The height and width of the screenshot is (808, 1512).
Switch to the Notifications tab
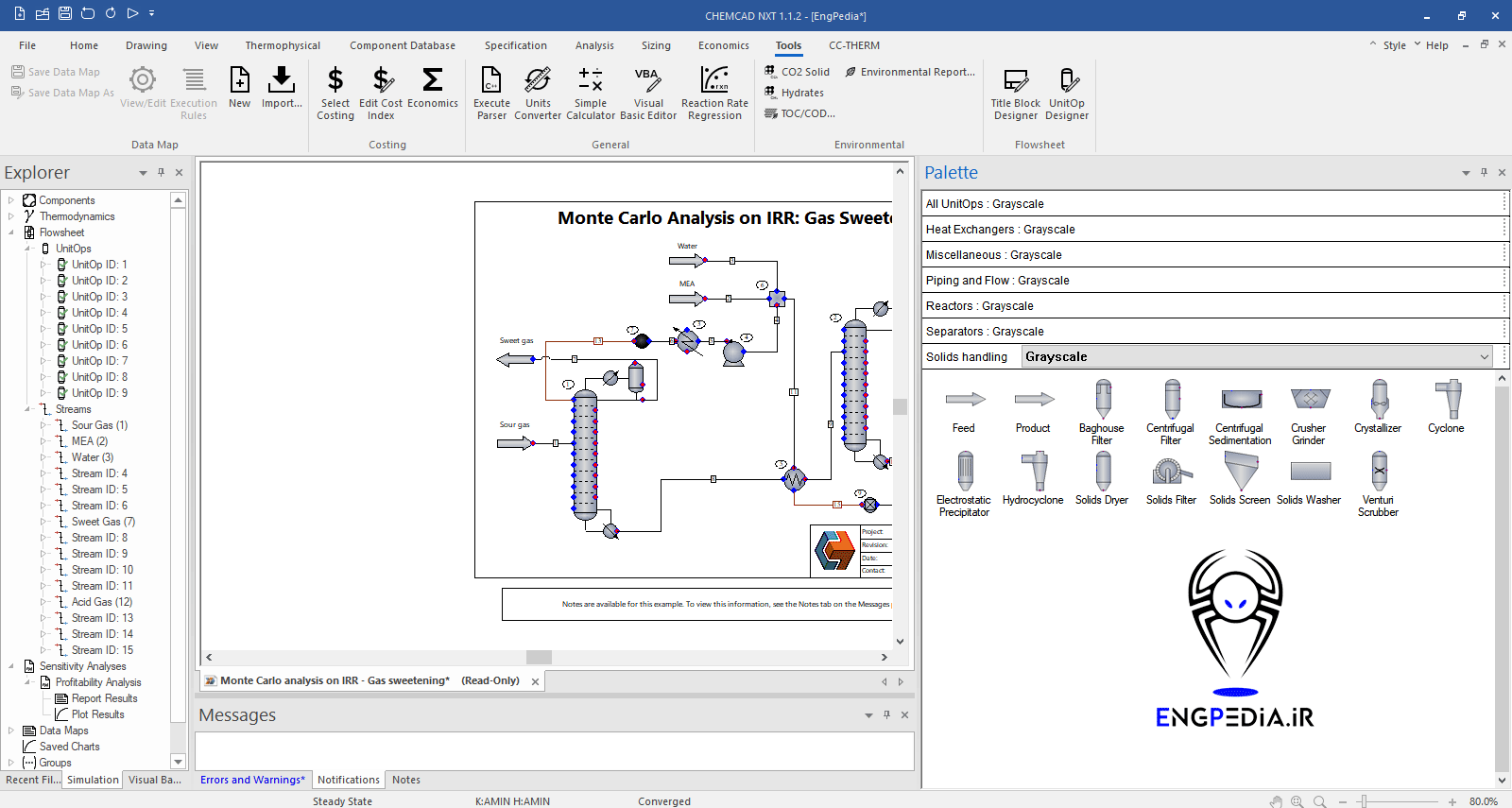(349, 780)
